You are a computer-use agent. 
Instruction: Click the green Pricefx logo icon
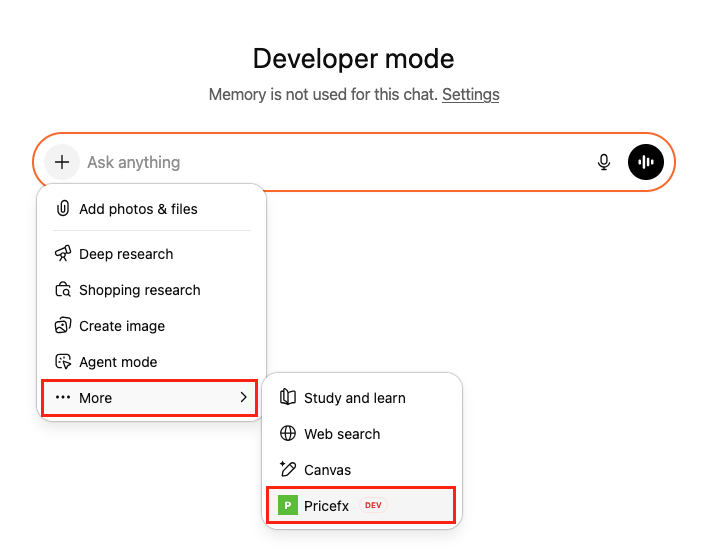pos(288,506)
